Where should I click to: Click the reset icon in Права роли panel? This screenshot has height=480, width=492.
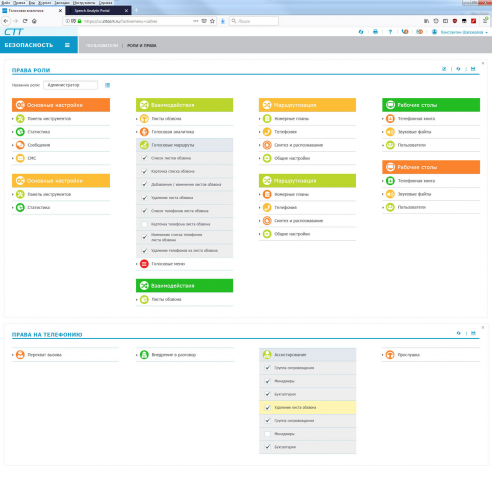coord(458,69)
